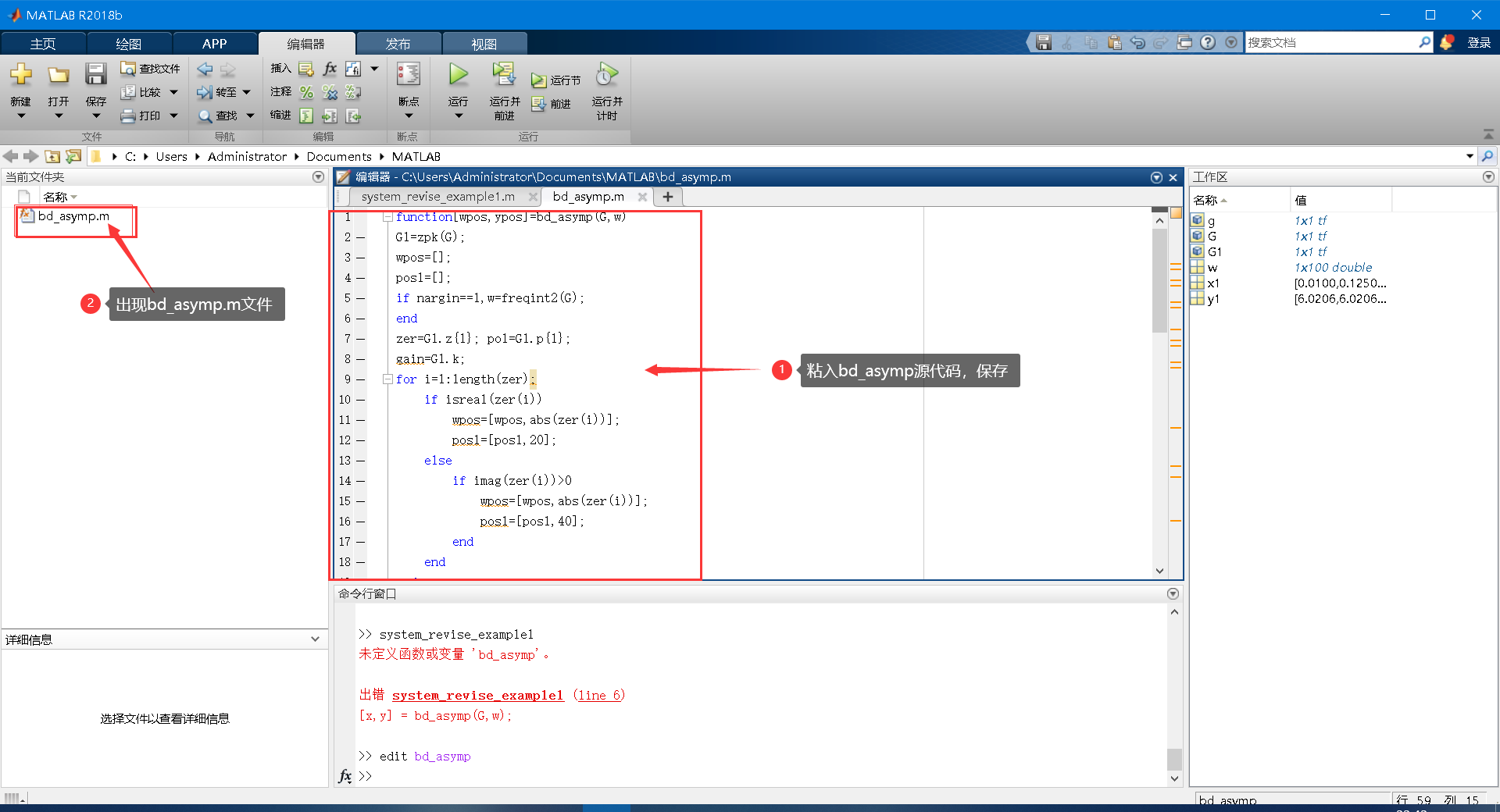Run the script with the green 运行 arrow
Image resolution: width=1500 pixels, height=812 pixels.
[x=459, y=75]
